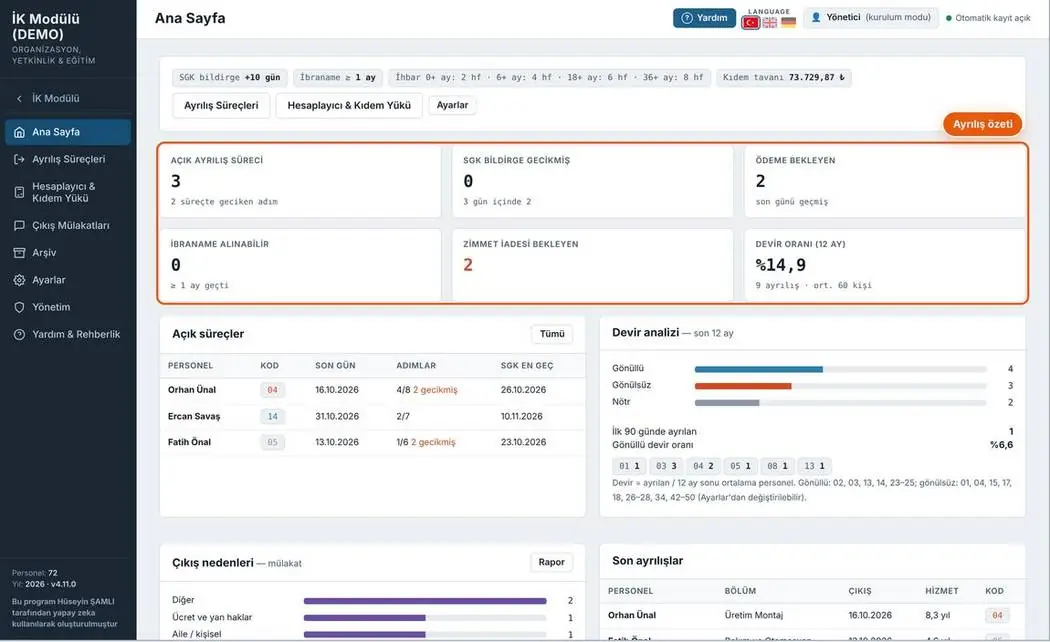Click the 'Kıdem tavanı 73.729,87 ₺' tag
1050x642 pixels.
(783, 78)
